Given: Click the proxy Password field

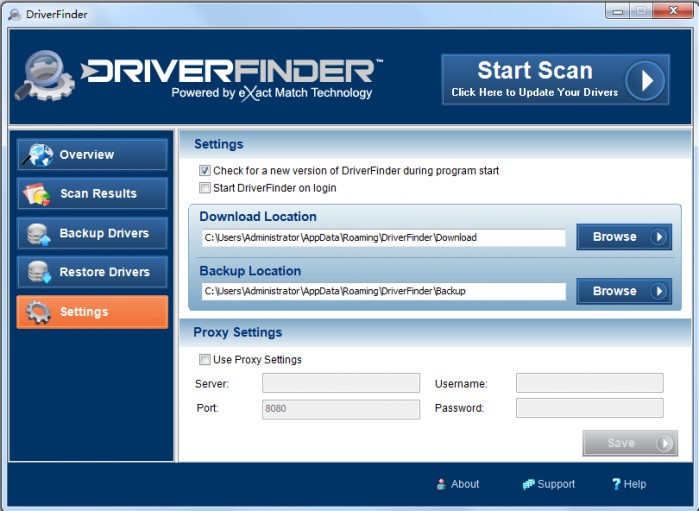Looking at the screenshot, I should click(x=590, y=408).
